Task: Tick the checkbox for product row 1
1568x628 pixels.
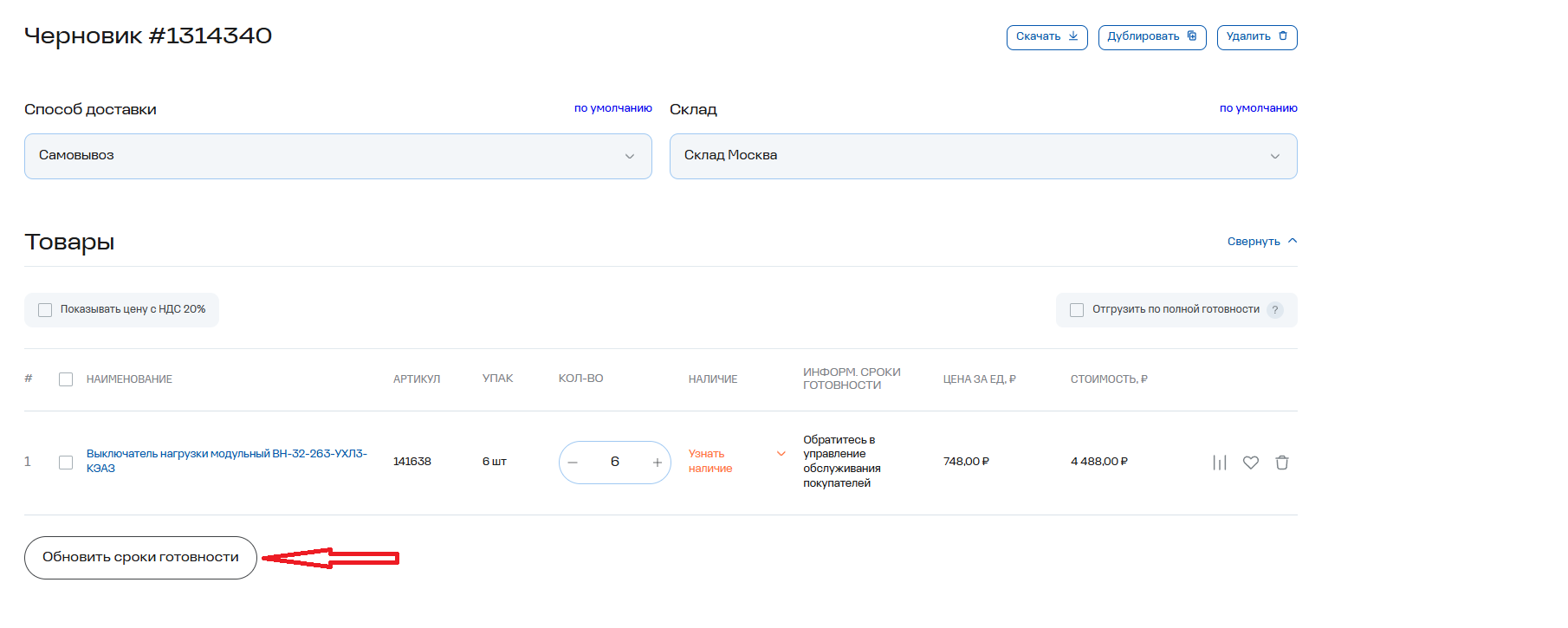Action: (x=66, y=463)
